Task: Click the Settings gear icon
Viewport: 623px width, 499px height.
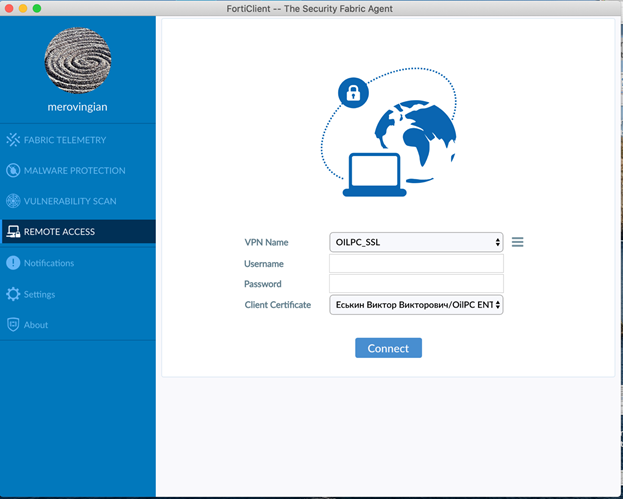Action: [13, 294]
